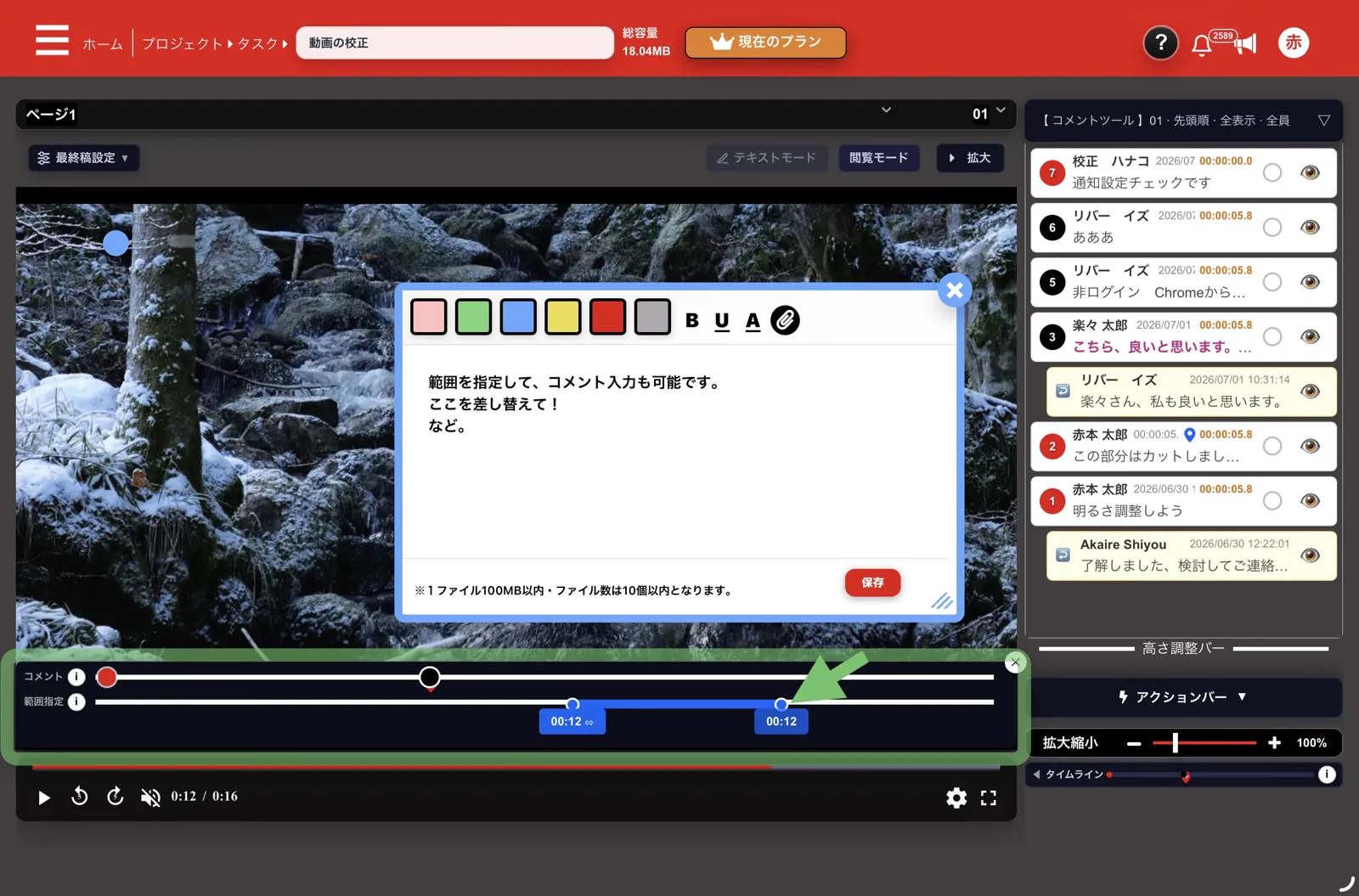
Task: Pick the pink color swatch
Action: 429,317
